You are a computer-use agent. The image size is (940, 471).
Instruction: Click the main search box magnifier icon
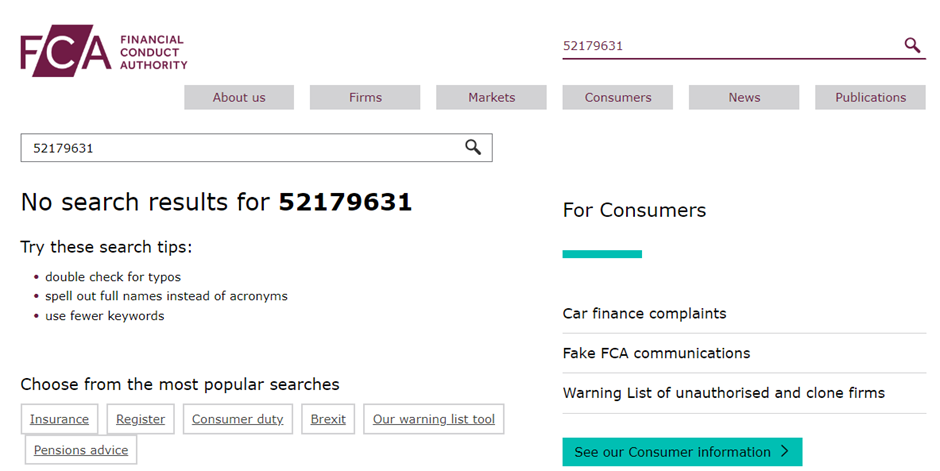(473, 148)
